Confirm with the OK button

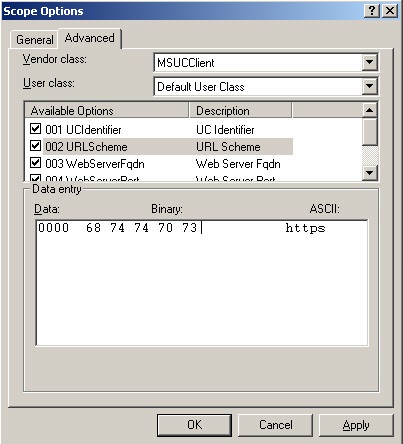(x=194, y=425)
